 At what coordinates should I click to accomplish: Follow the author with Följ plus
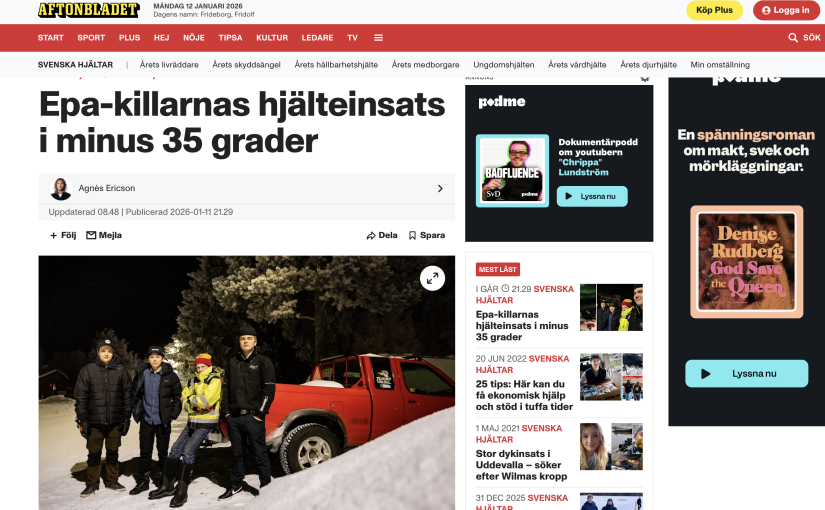point(63,235)
